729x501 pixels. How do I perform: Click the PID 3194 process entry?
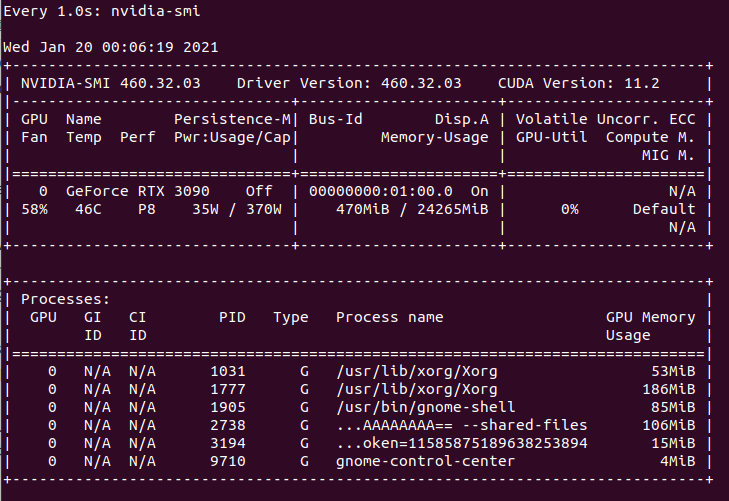[228, 443]
